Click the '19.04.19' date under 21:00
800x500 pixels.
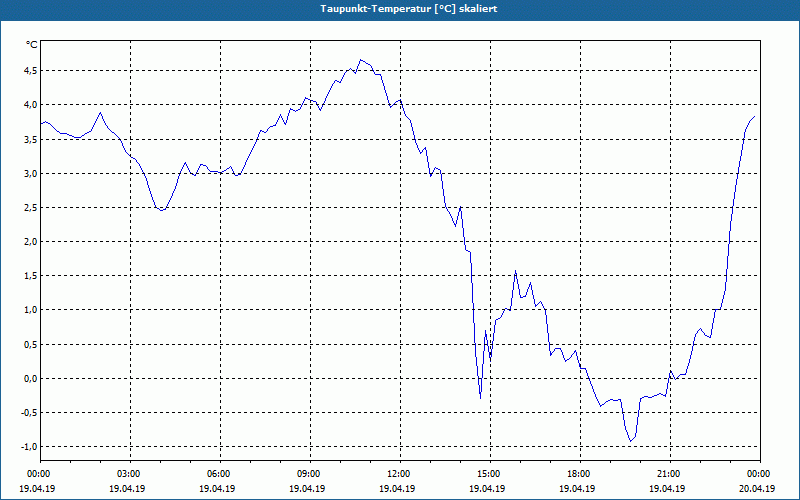tap(667, 488)
